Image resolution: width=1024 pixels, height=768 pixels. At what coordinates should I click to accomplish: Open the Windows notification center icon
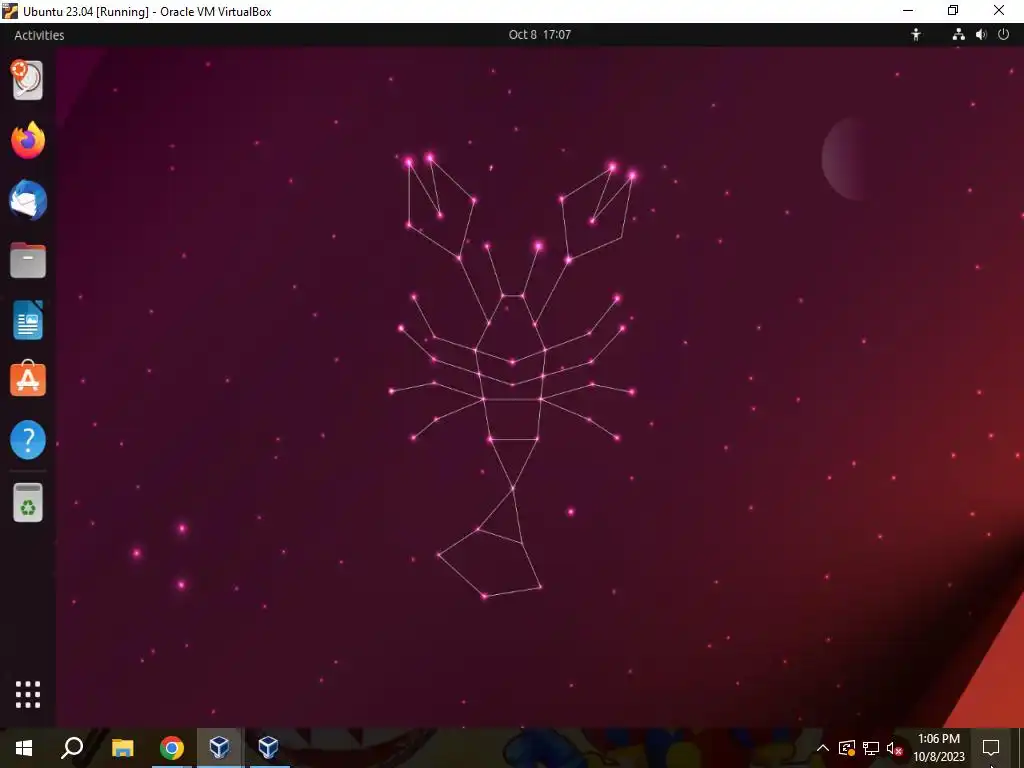[x=991, y=748]
